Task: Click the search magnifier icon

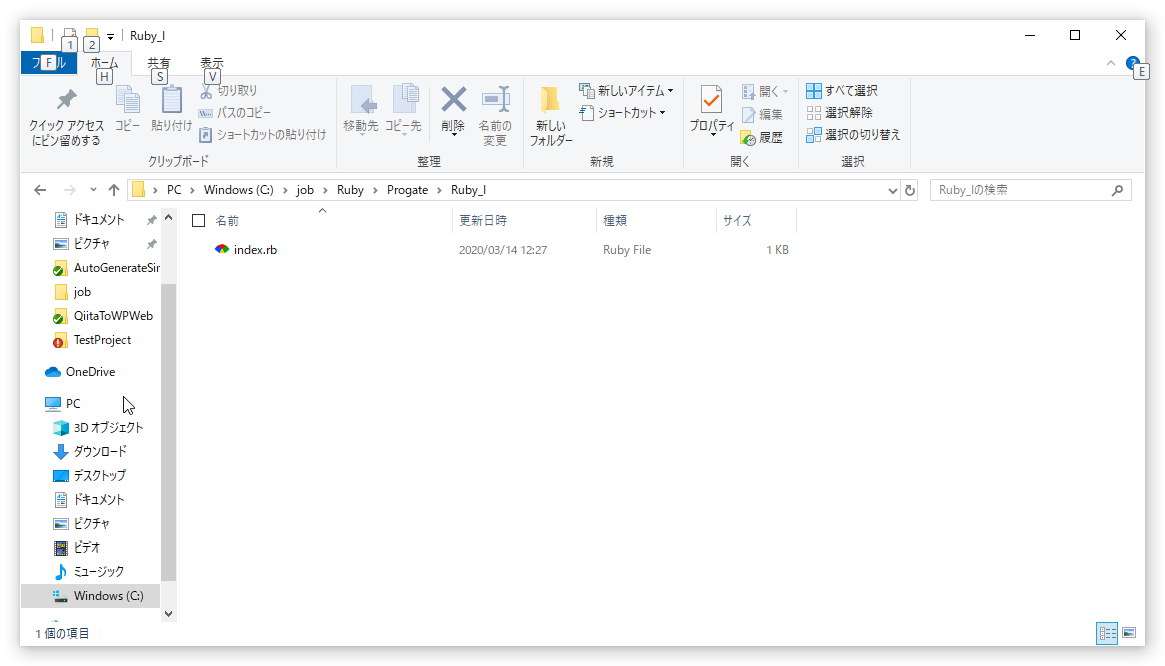Action: pyautogui.click(x=1117, y=190)
